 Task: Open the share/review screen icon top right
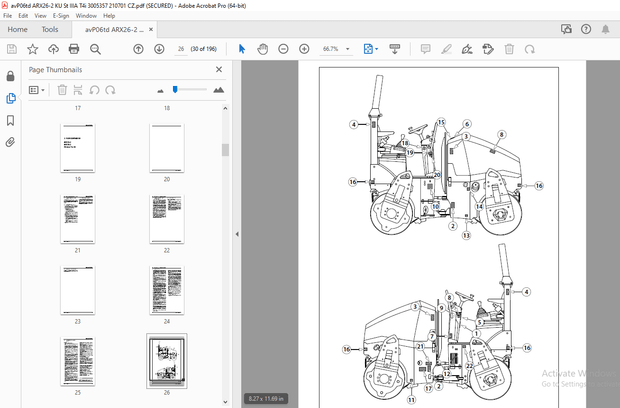point(566,29)
